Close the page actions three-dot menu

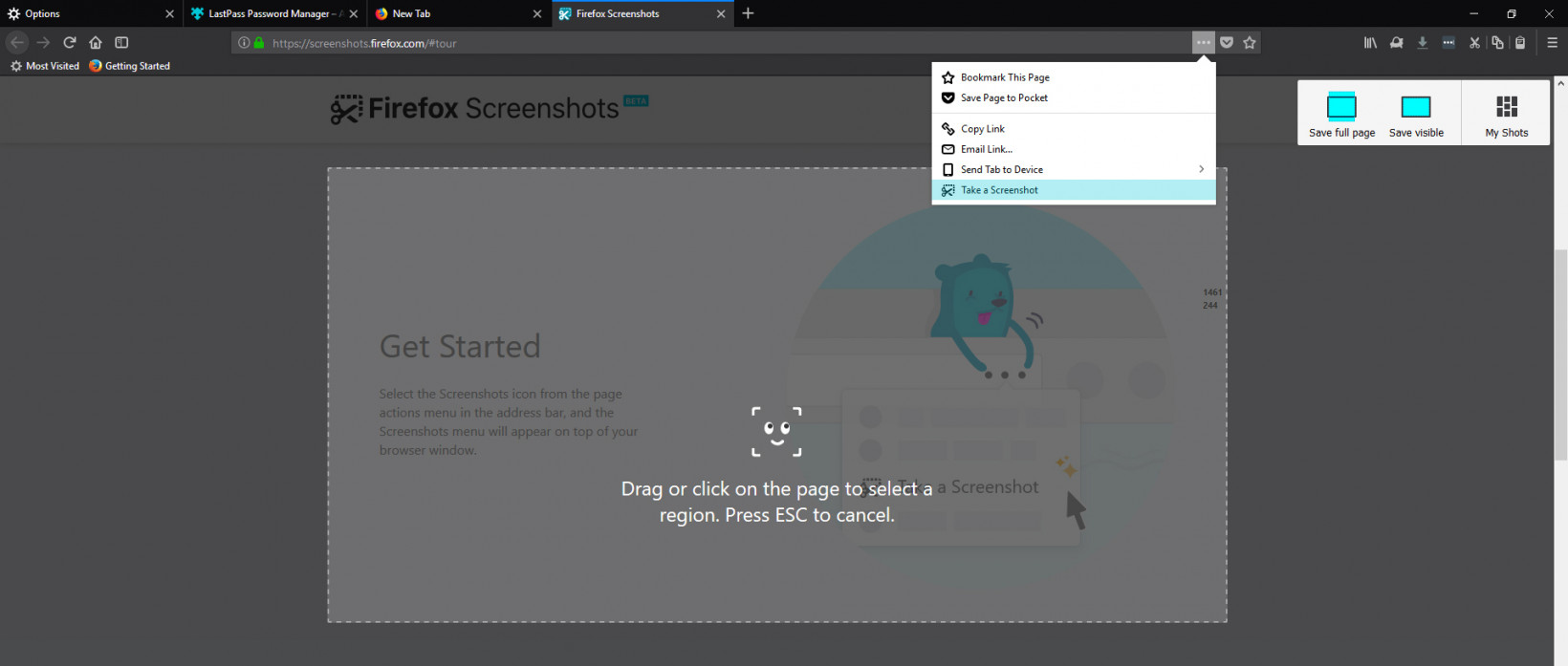pos(1203,42)
